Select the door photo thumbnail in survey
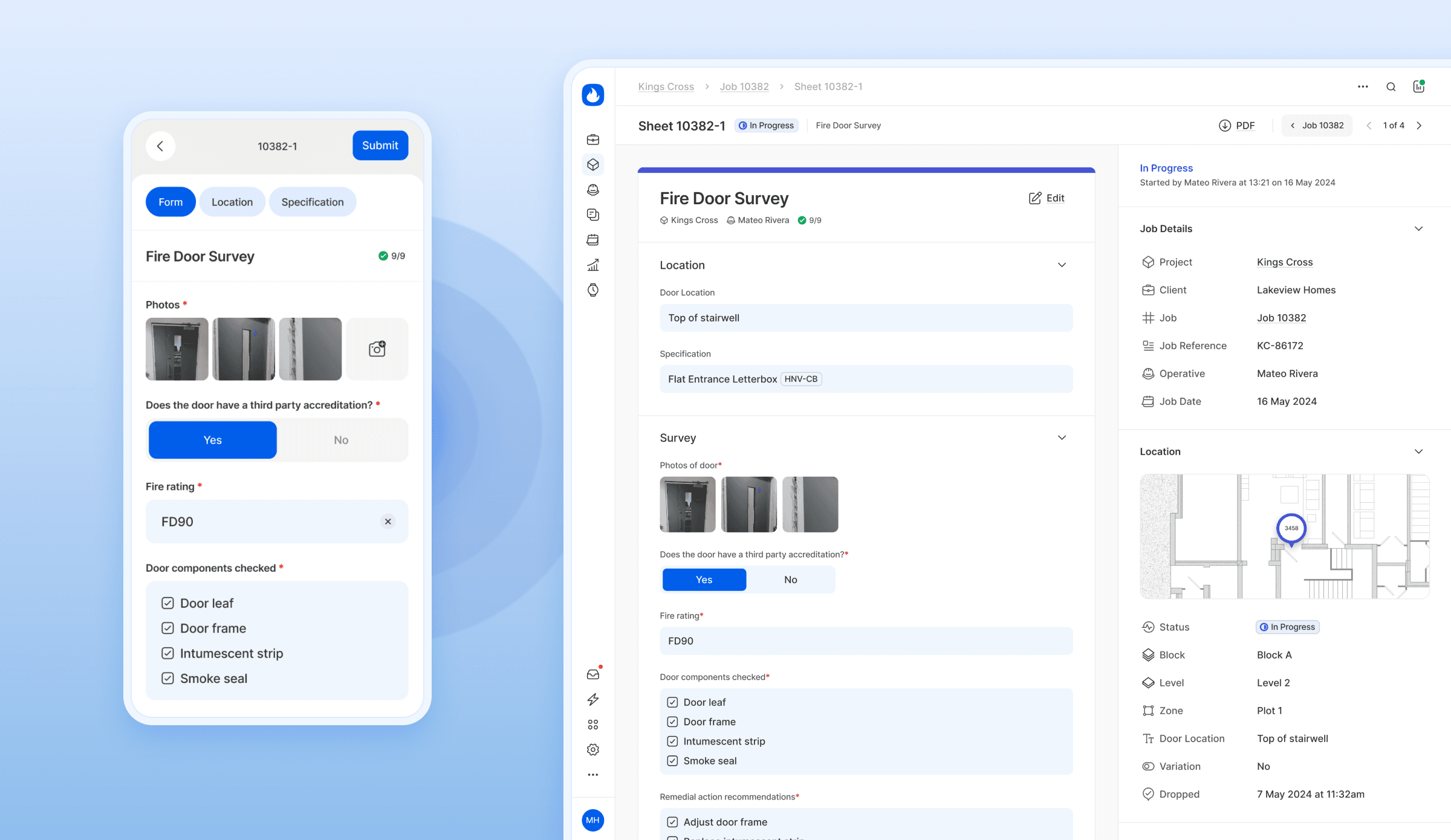Viewport: 1451px width, 840px height. 687,503
